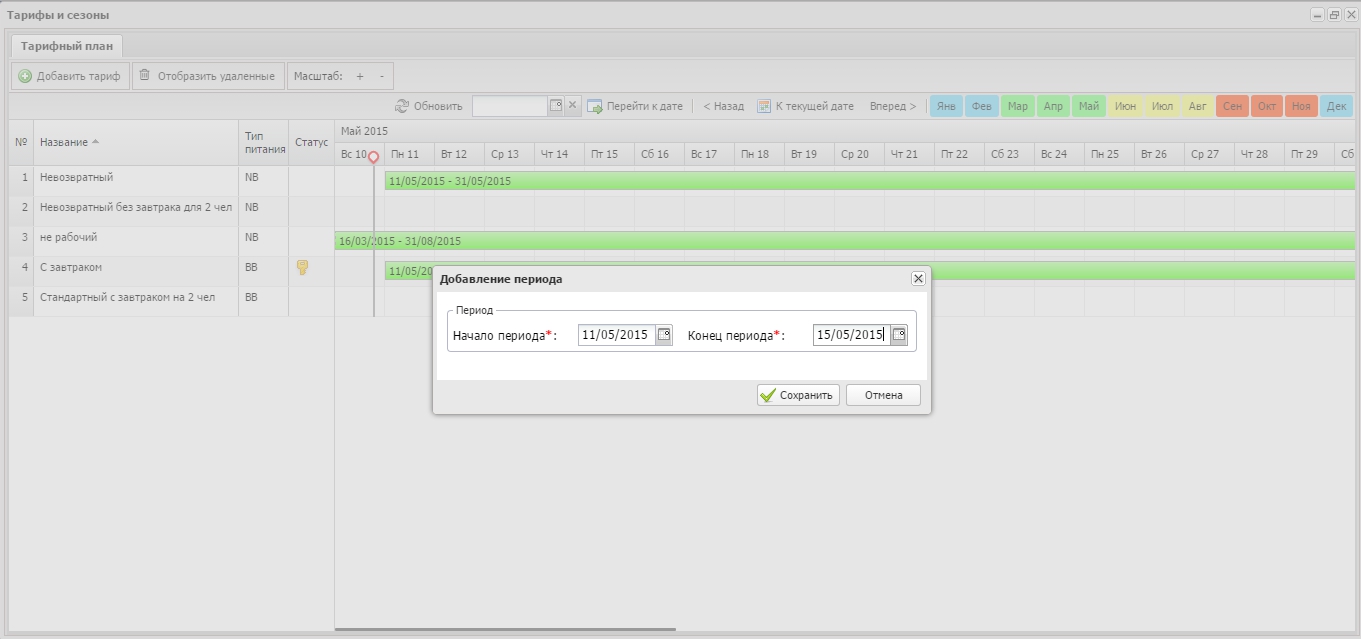This screenshot has width=1361, height=639.
Task: Zoom out timeline with Масштаб minus
Action: click(381, 76)
